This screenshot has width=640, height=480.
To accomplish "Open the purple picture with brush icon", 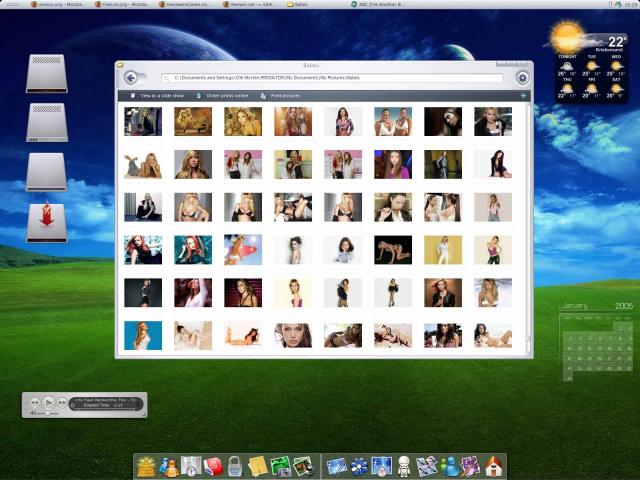I will click(x=471, y=467).
